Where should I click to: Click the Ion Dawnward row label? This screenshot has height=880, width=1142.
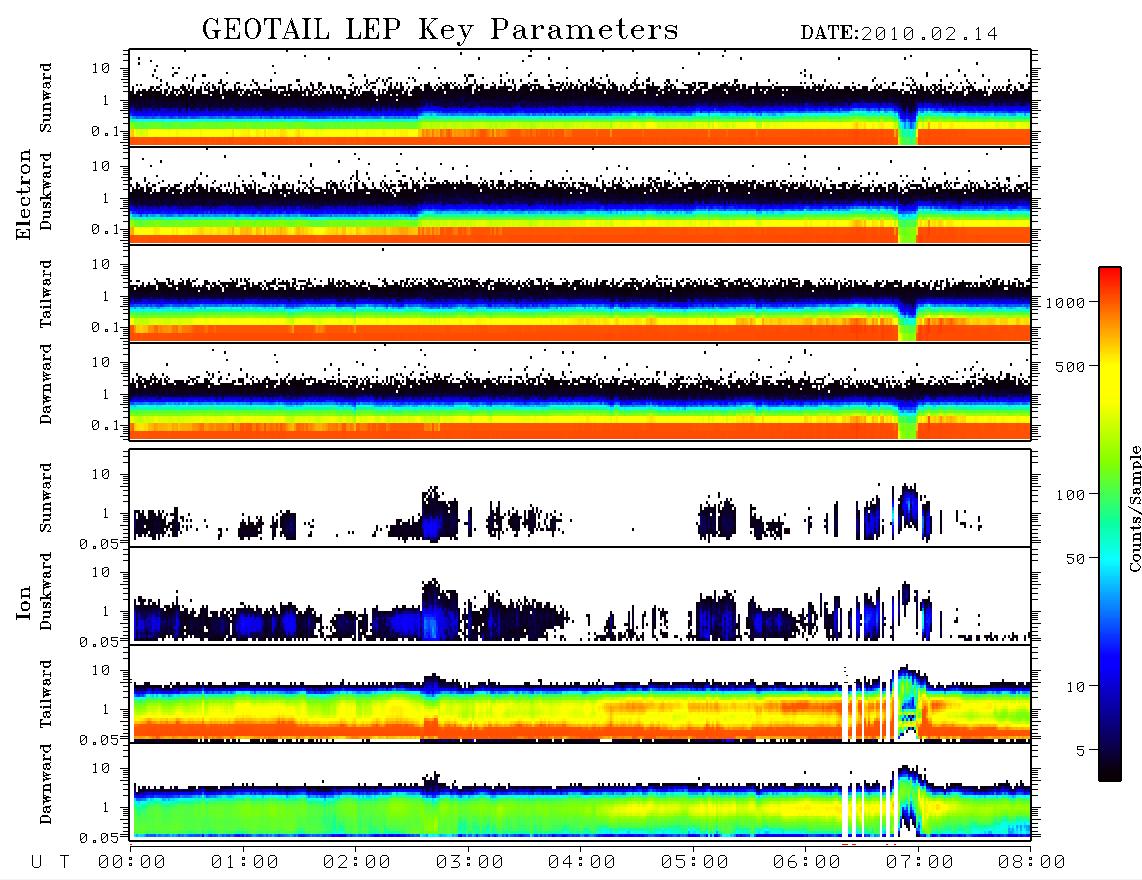pyautogui.click(x=46, y=784)
